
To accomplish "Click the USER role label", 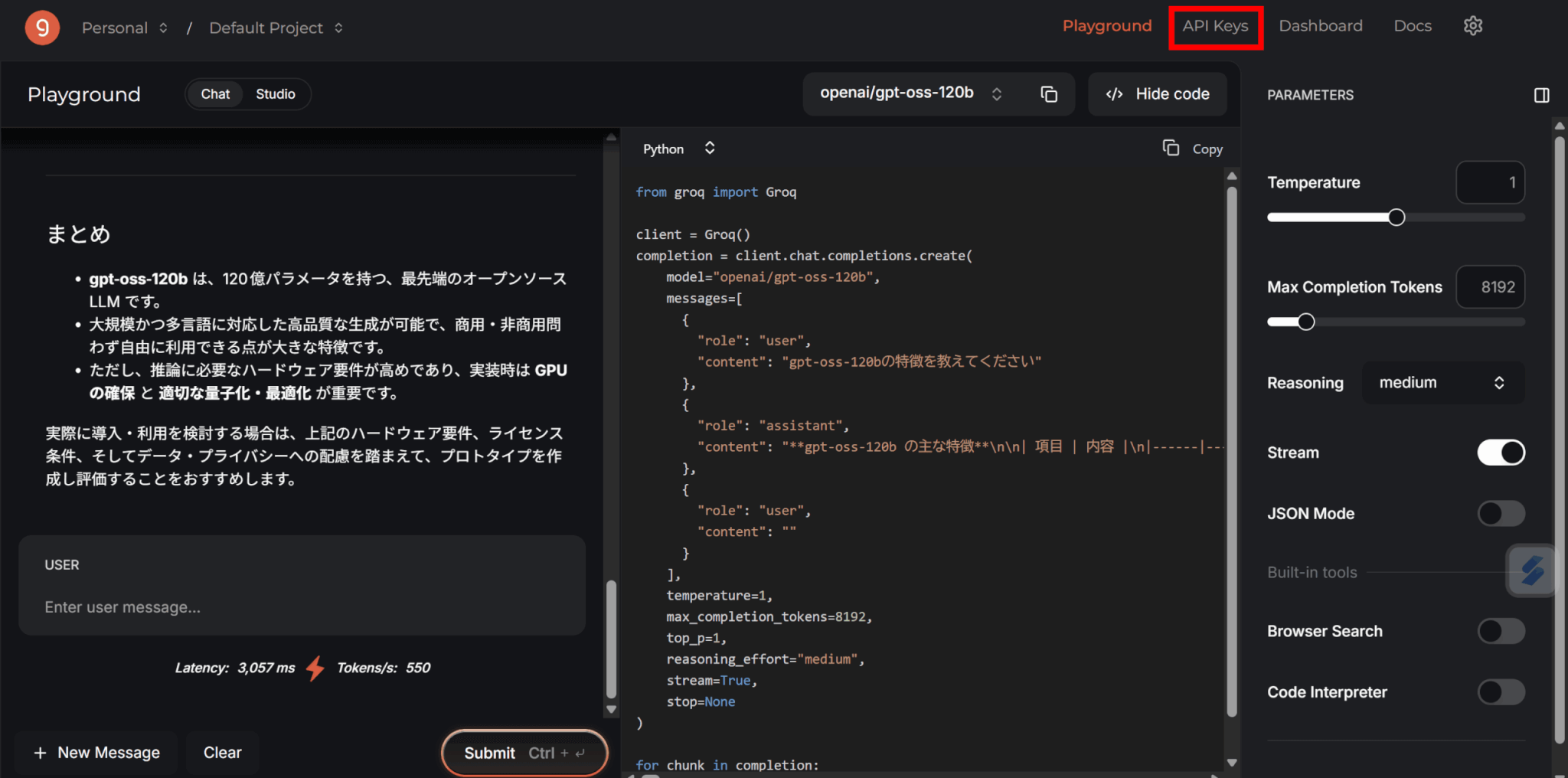I will point(62,565).
